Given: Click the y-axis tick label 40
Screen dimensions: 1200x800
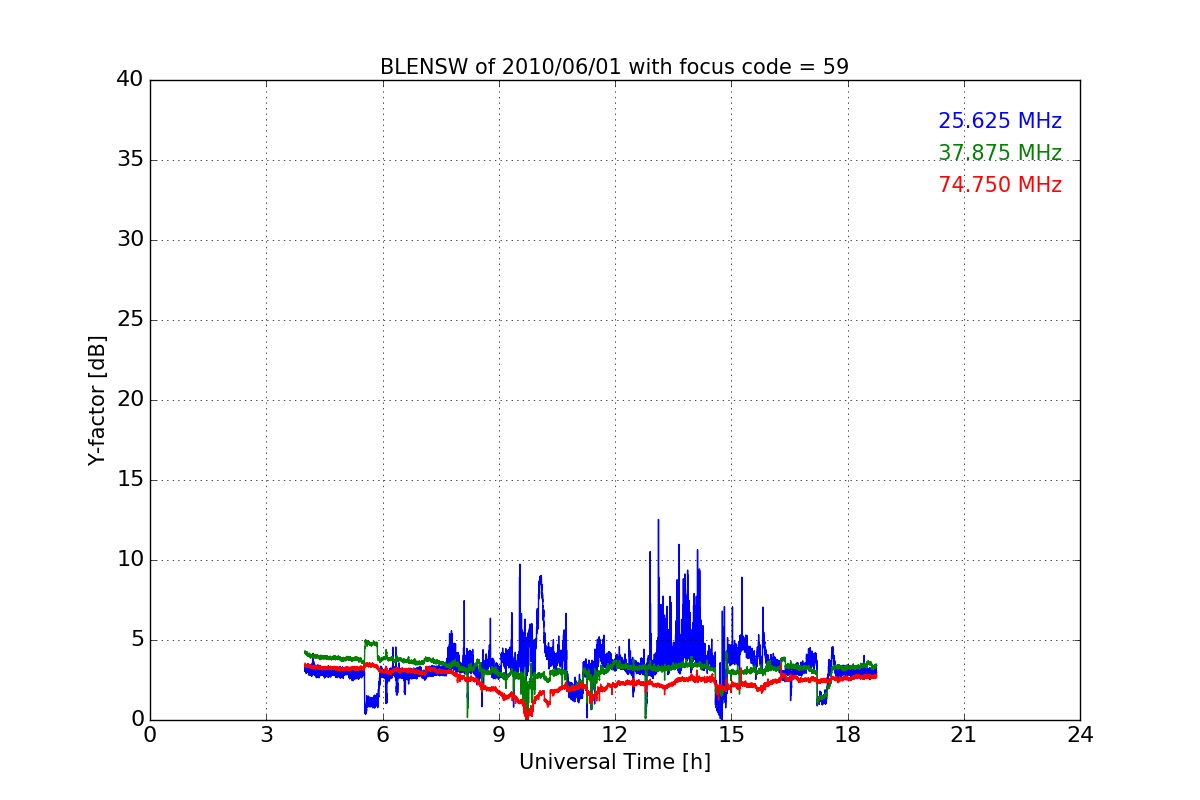Looking at the screenshot, I should 130,80.
